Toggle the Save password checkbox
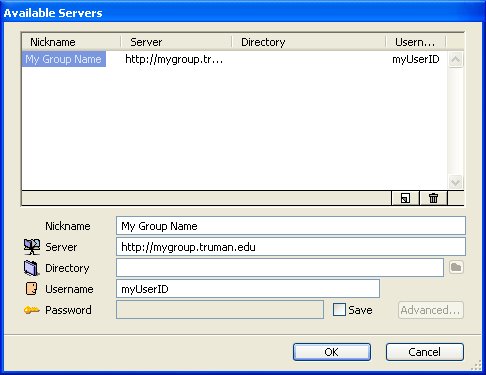This screenshot has height=375, width=486. (339, 310)
